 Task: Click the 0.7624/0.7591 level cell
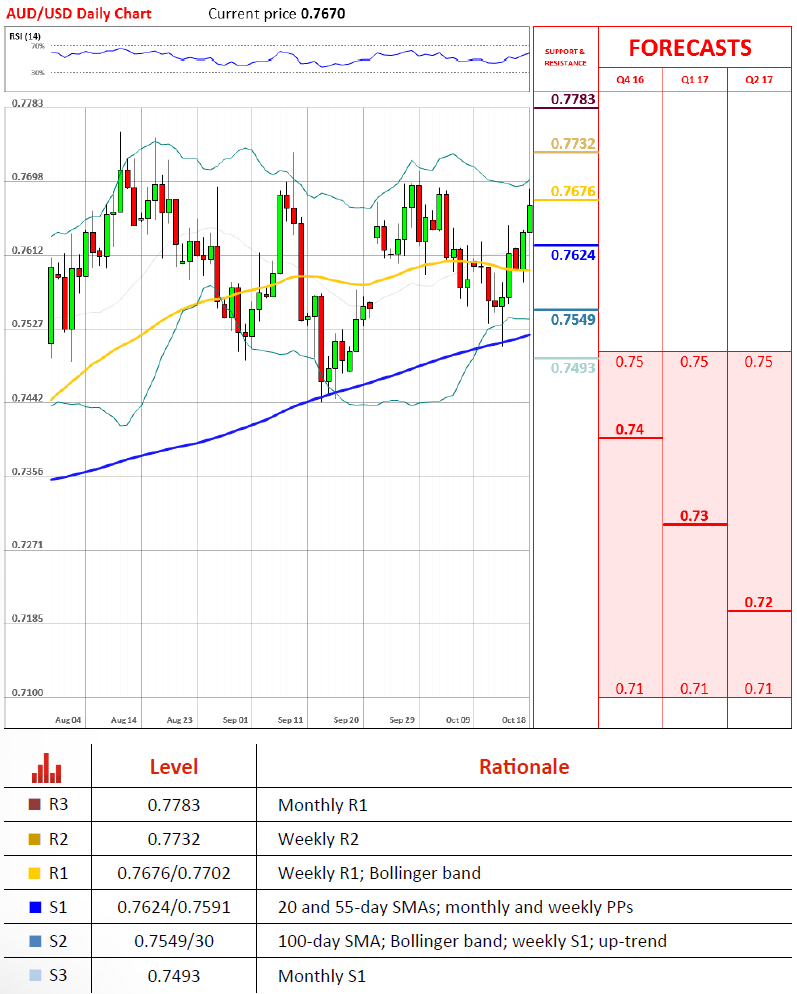tap(174, 908)
